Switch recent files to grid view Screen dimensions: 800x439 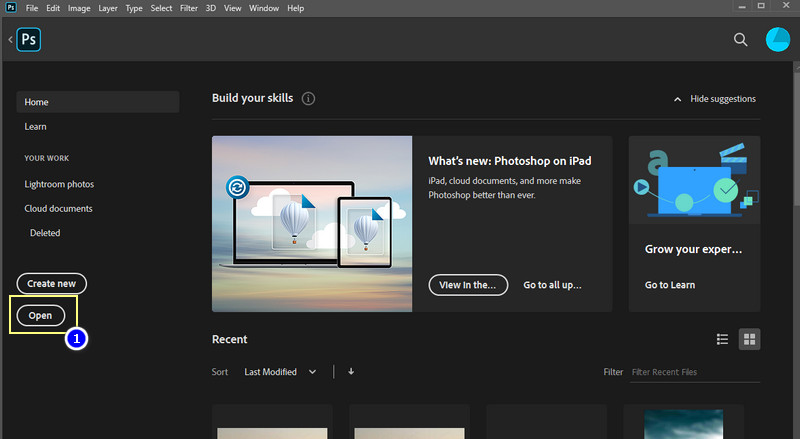point(749,340)
